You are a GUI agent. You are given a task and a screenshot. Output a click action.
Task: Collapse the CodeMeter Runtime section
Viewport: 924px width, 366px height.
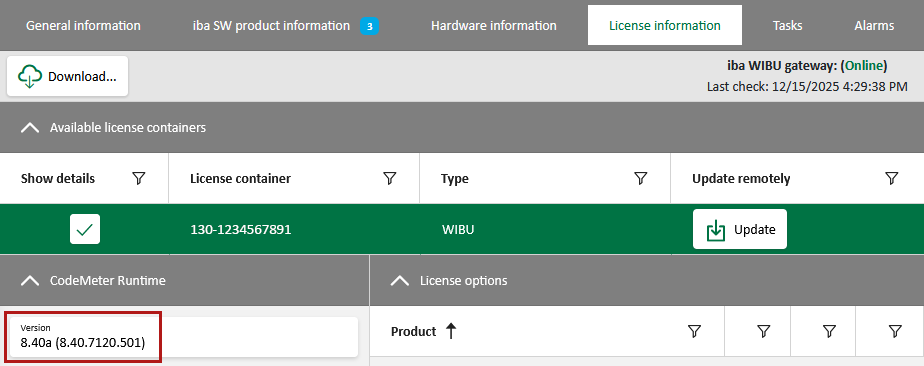pyautogui.click(x=30, y=281)
